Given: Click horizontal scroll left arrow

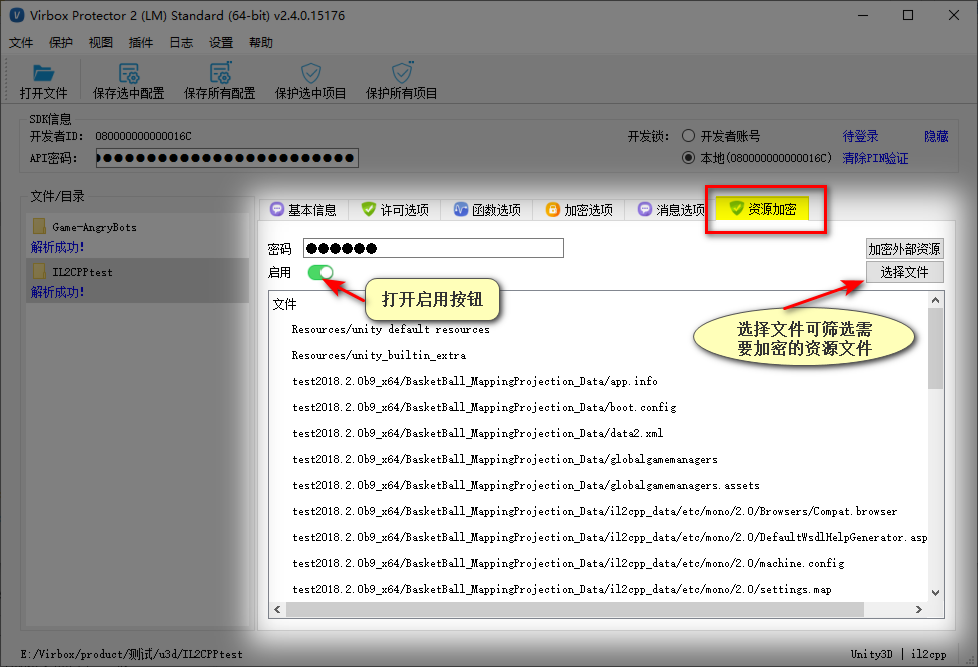Looking at the screenshot, I should pyautogui.click(x=278, y=610).
